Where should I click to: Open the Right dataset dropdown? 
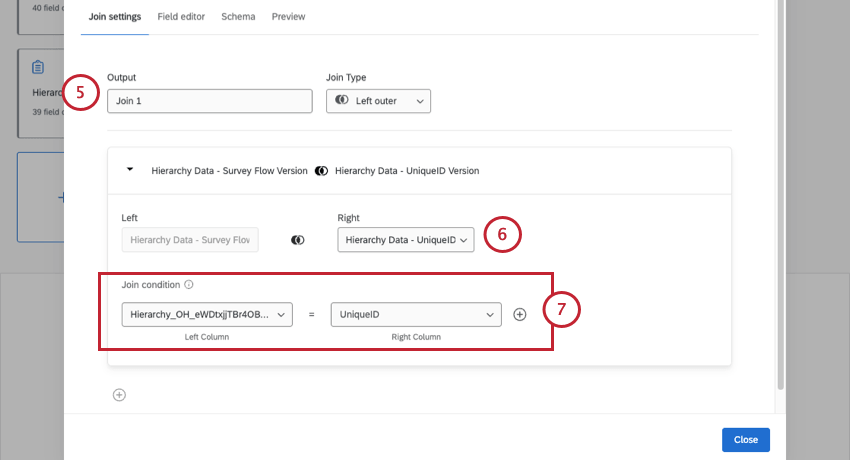coord(405,240)
